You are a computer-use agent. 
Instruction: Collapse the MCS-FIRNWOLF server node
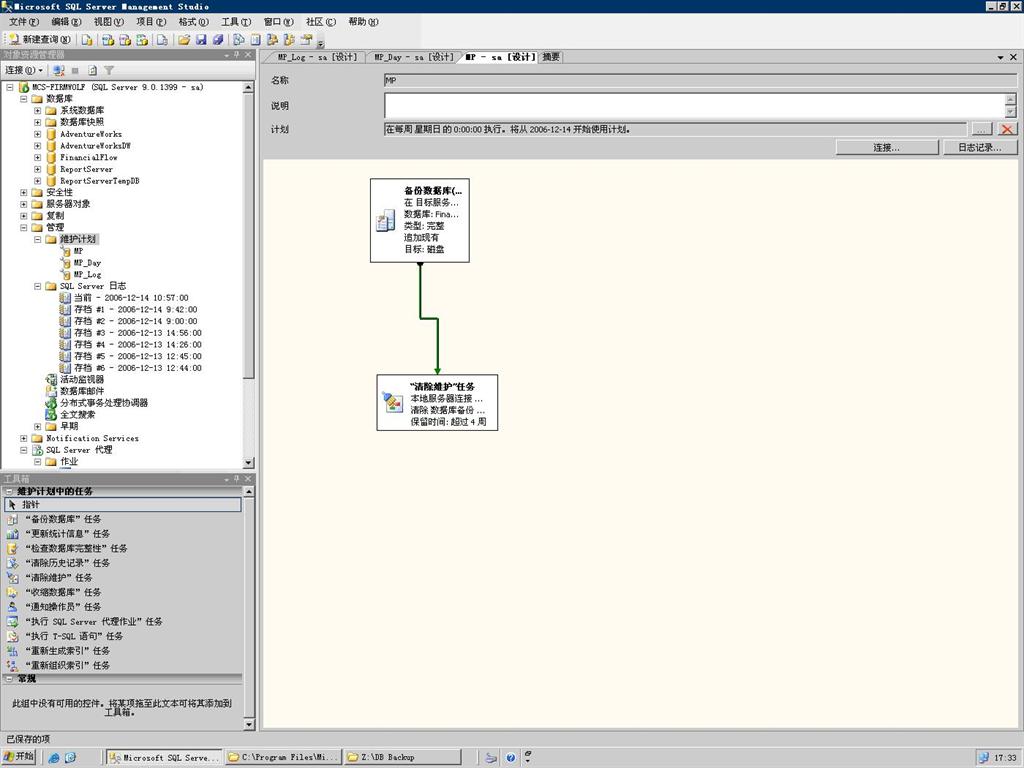[10, 87]
